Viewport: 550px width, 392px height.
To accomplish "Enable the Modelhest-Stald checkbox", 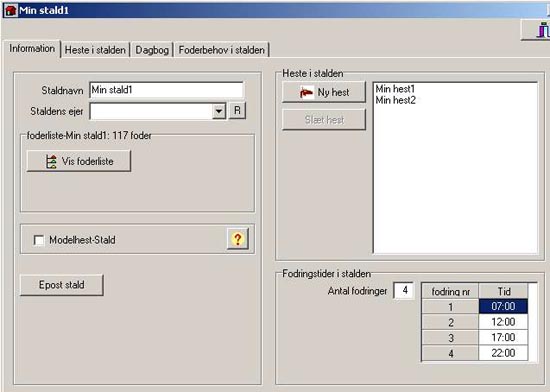I will click(x=39, y=240).
